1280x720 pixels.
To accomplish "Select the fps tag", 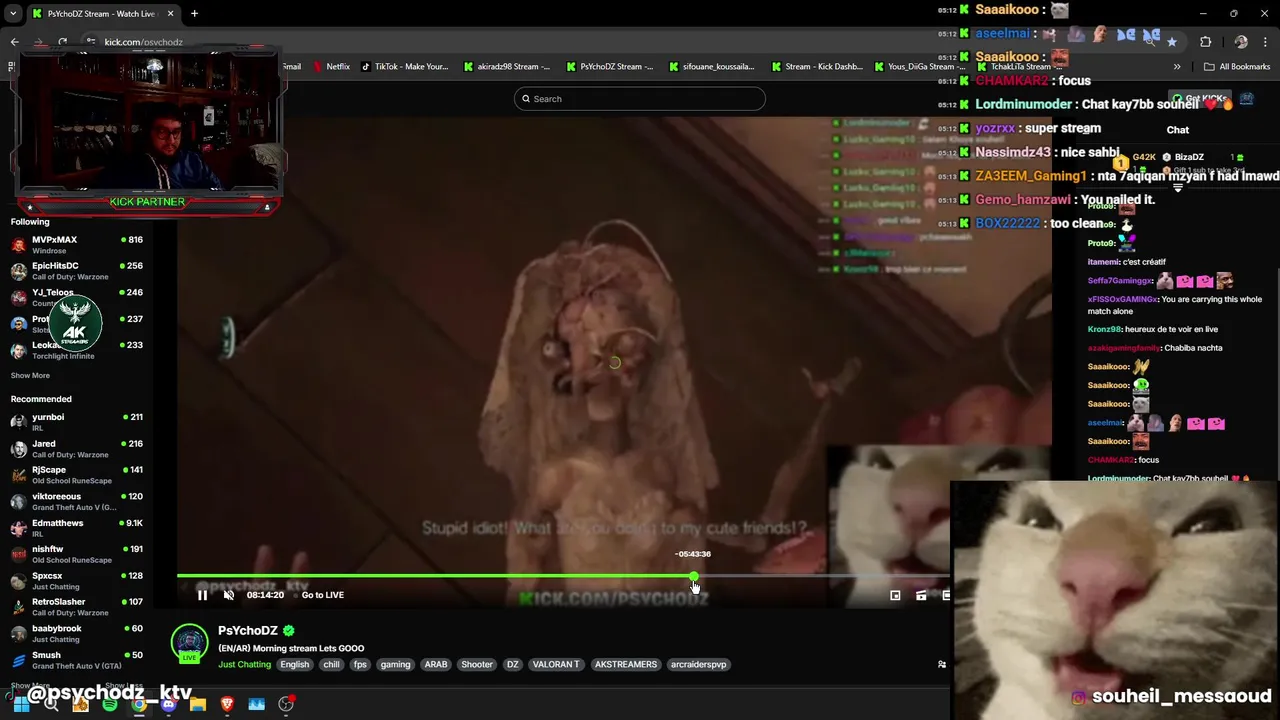I will [x=360, y=665].
